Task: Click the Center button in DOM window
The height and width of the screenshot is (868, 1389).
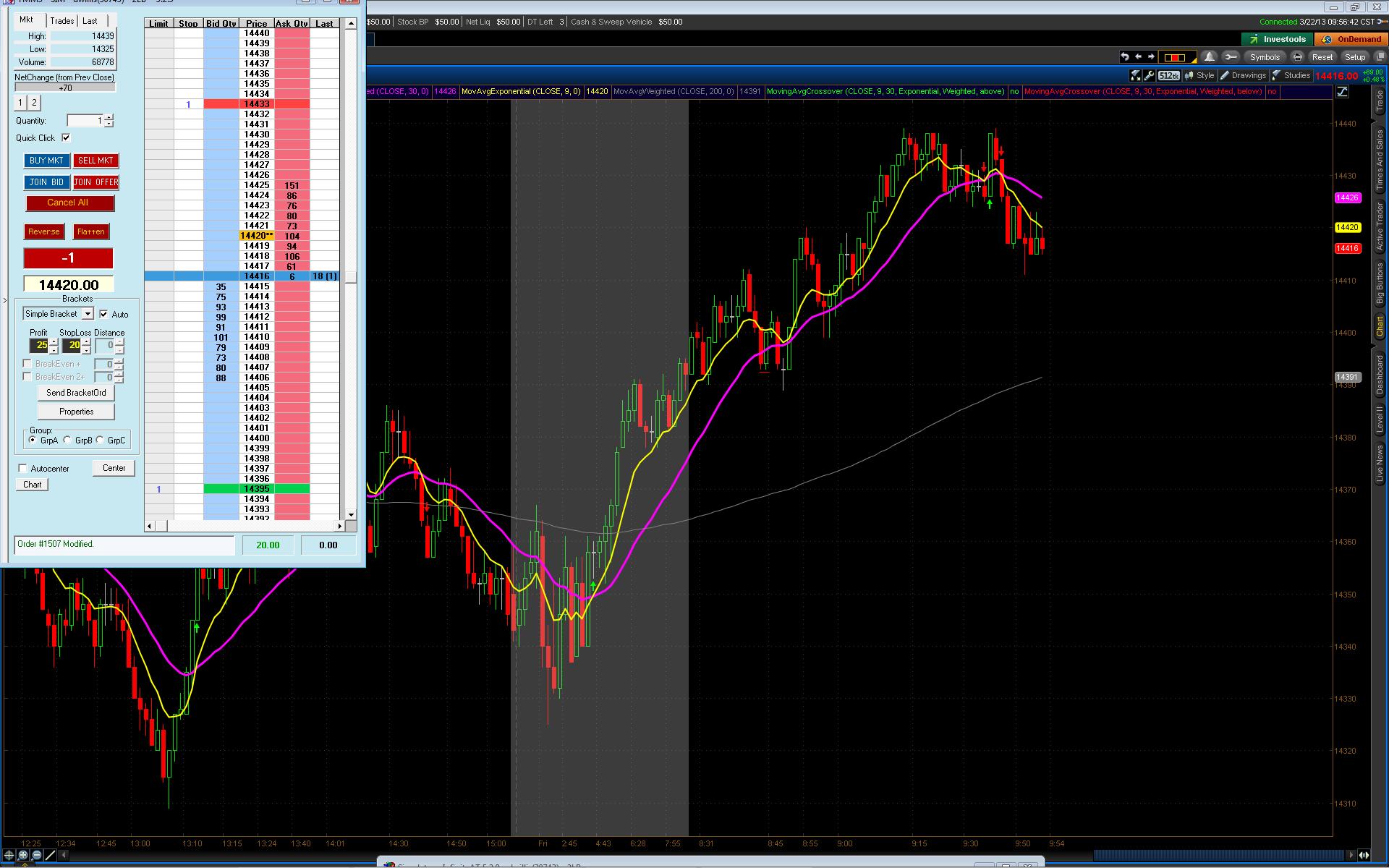Action: [x=114, y=468]
